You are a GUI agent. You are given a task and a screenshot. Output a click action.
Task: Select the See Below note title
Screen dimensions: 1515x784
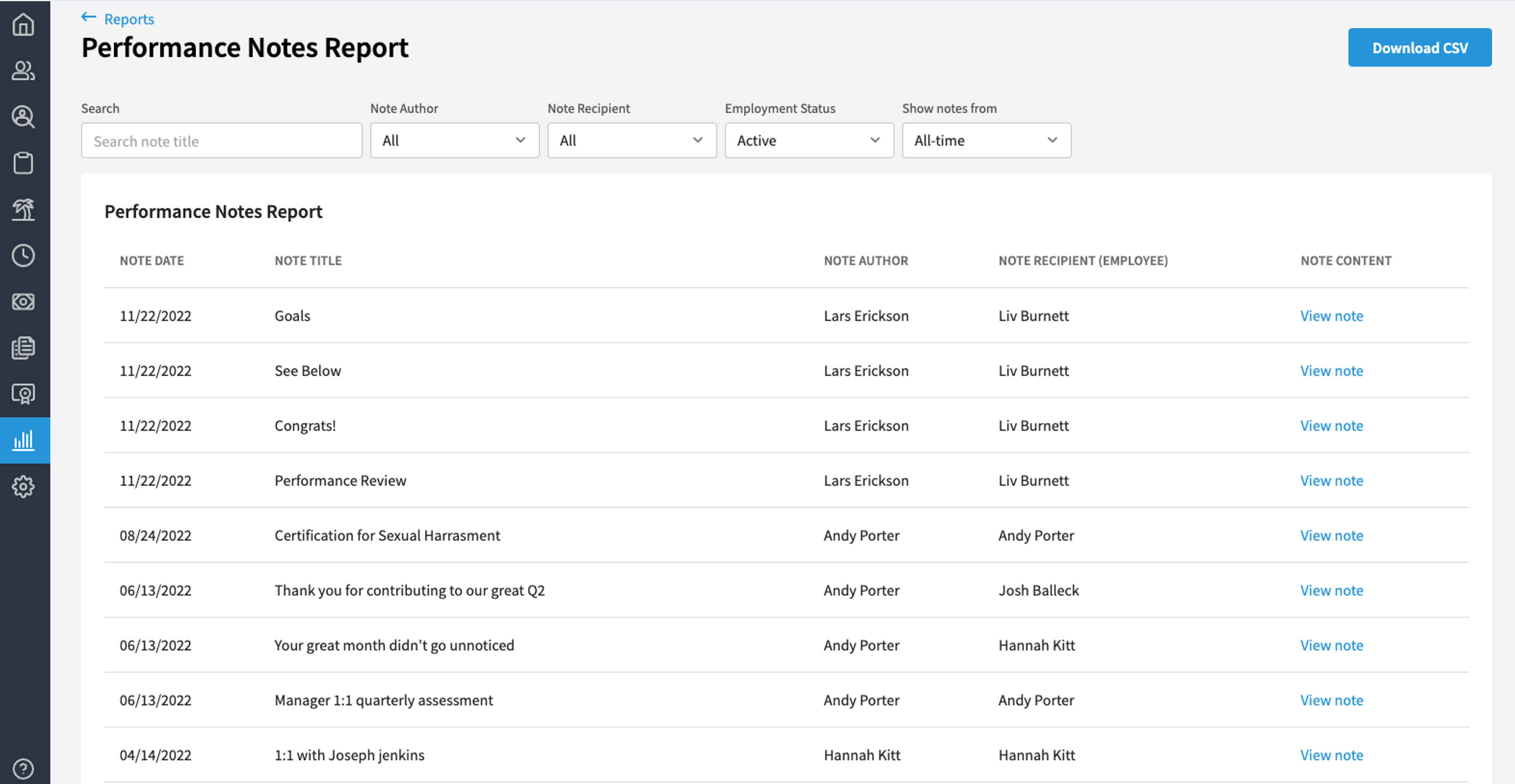click(308, 371)
